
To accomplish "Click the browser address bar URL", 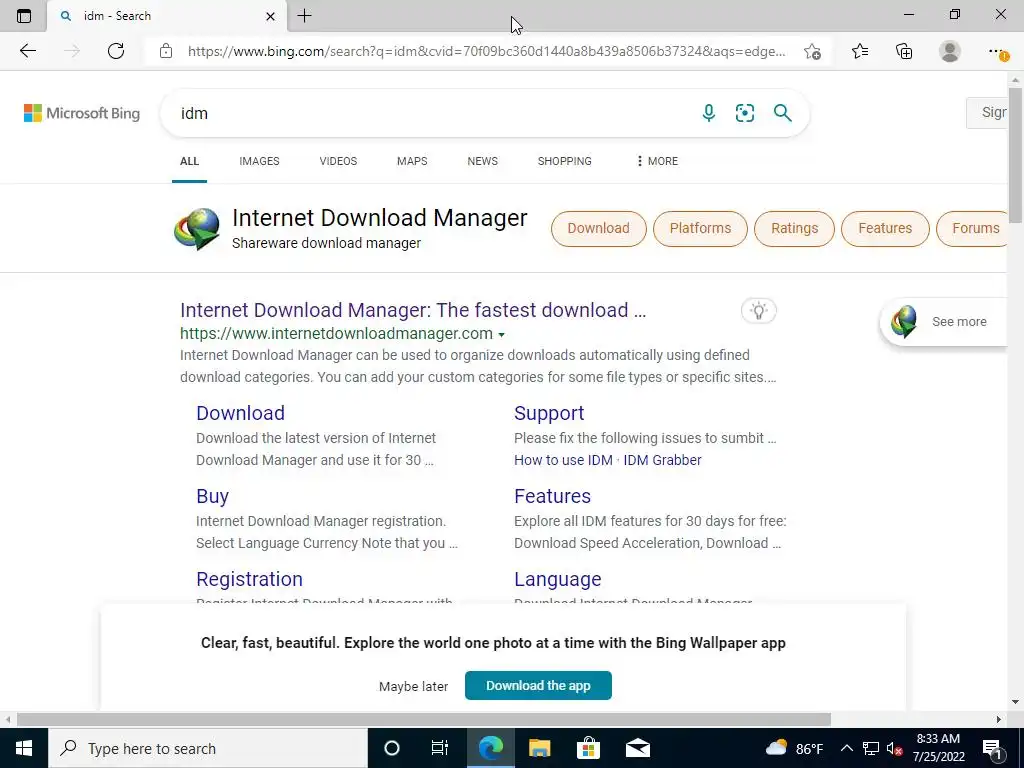I will 487,51.
